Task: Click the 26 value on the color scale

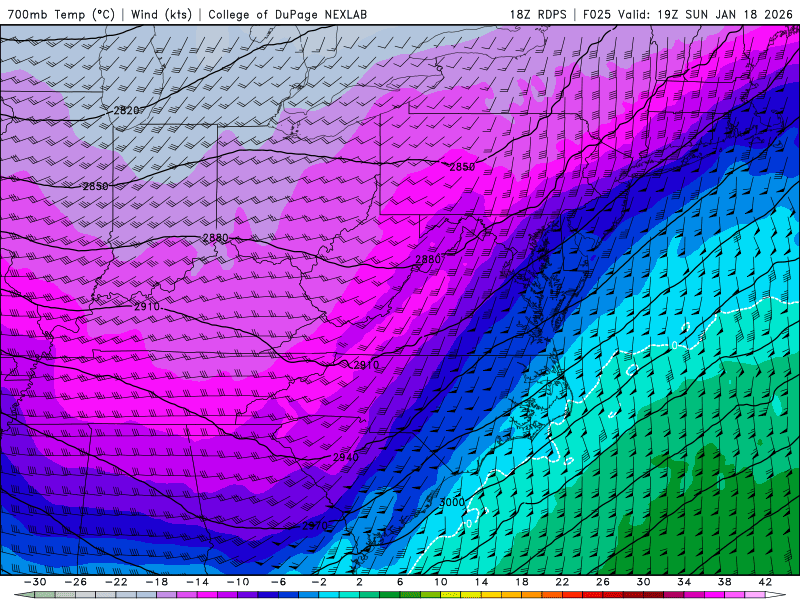Action: click(603, 582)
